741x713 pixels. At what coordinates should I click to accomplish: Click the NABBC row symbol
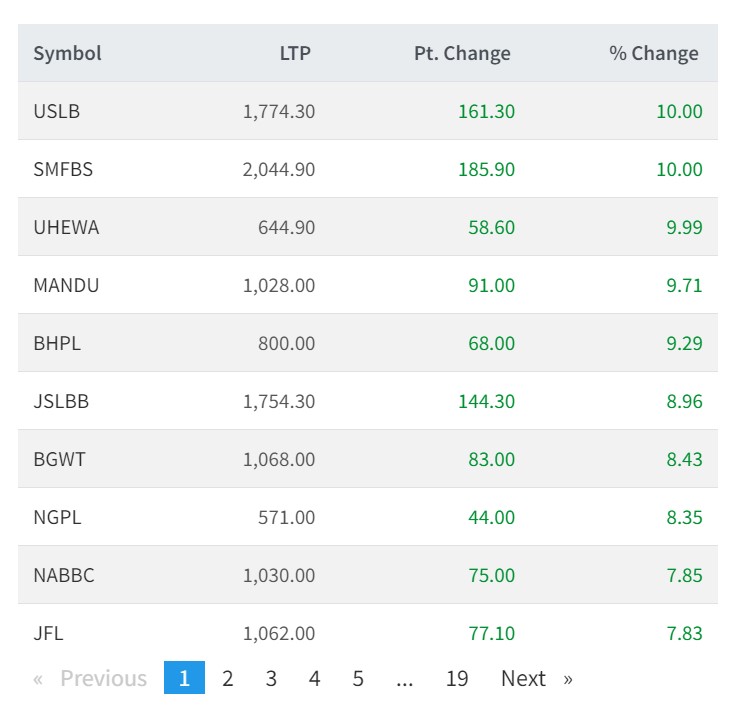point(64,576)
